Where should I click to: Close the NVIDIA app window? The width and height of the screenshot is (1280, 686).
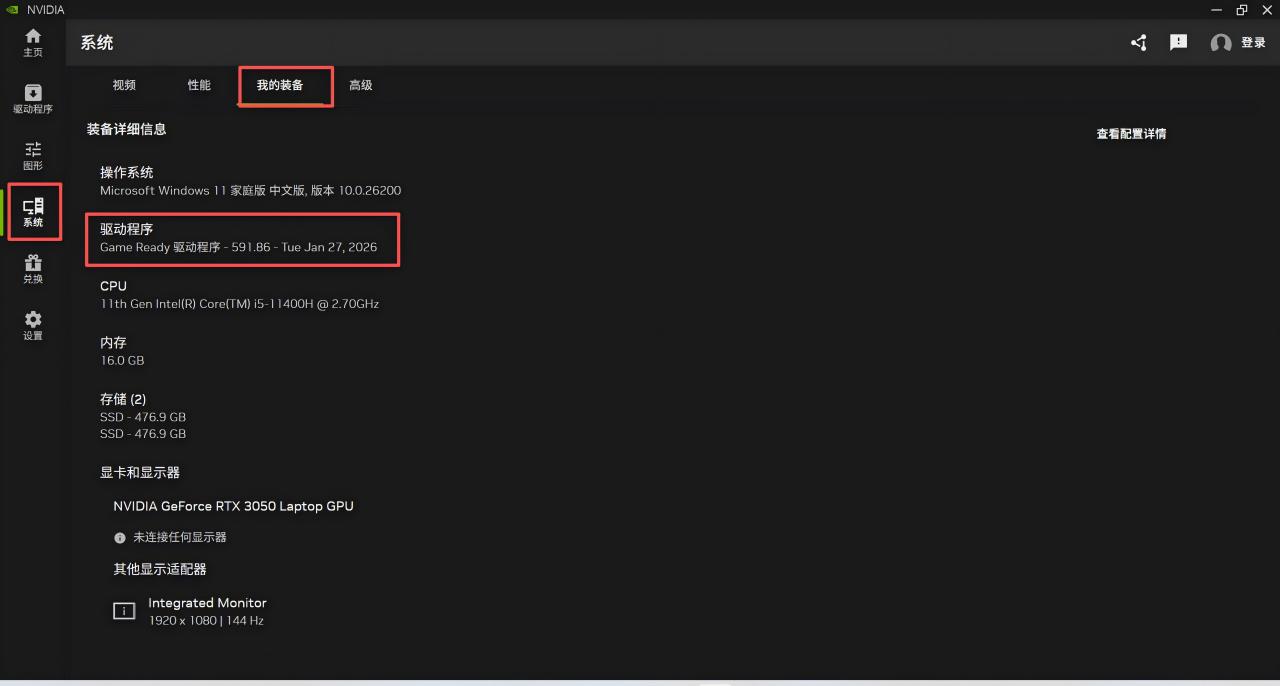1267,10
